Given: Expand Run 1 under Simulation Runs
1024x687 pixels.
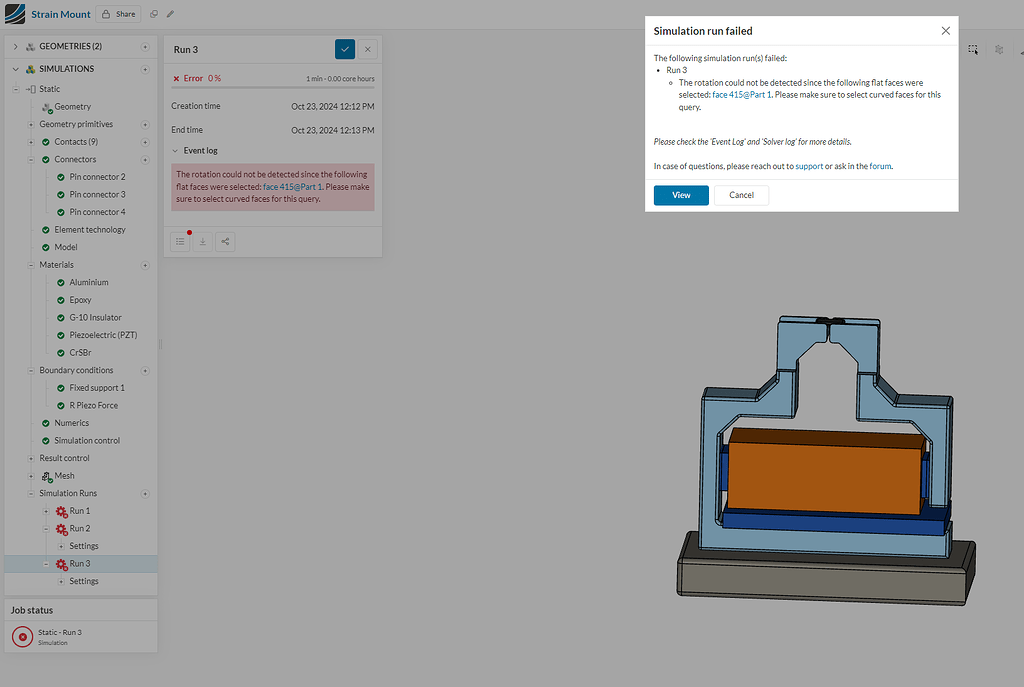Looking at the screenshot, I should click(45, 510).
